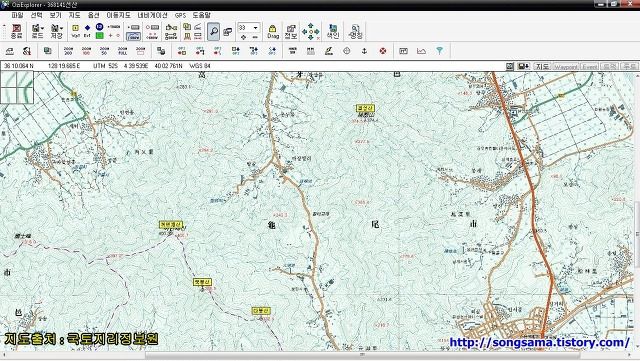
Task: Select the Wpt waypoint placement tool
Action: click(76, 31)
